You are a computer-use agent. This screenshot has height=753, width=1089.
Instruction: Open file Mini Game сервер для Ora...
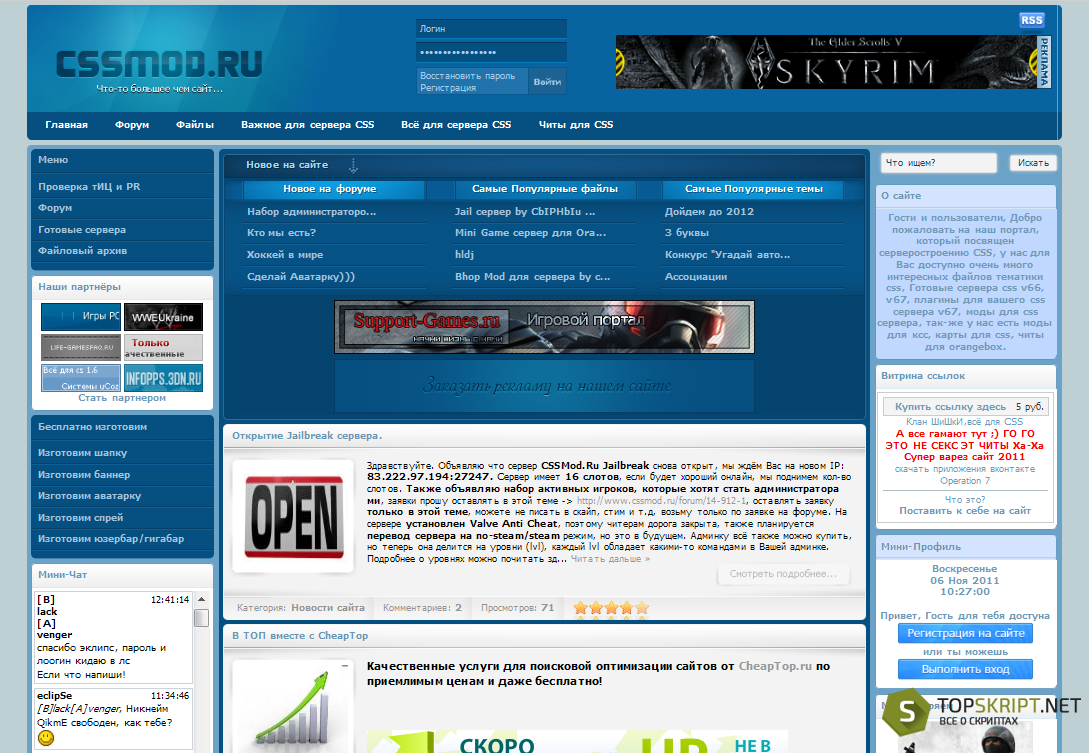[x=531, y=233]
